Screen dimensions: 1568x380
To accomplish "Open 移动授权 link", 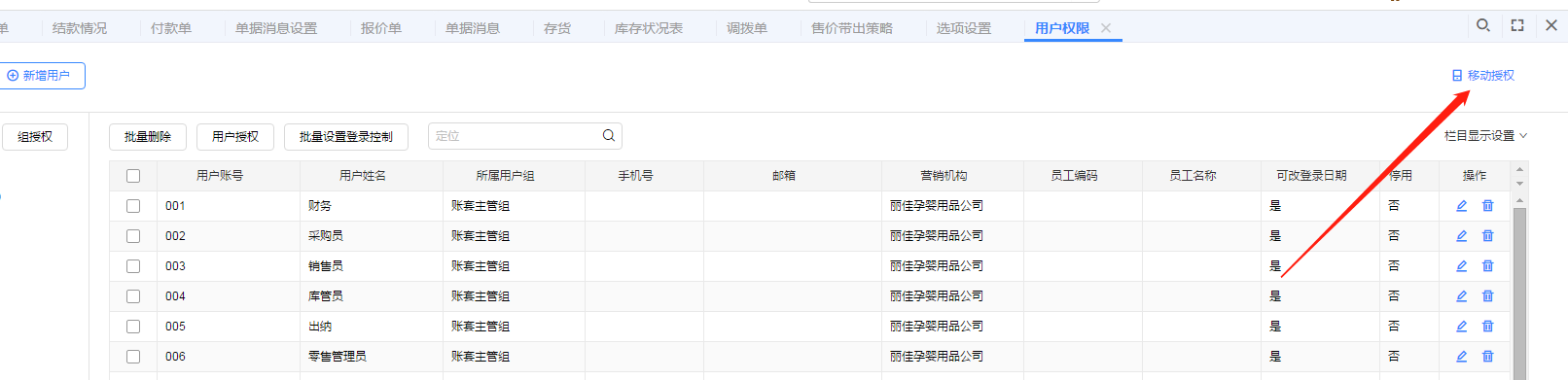I will tap(1483, 76).
